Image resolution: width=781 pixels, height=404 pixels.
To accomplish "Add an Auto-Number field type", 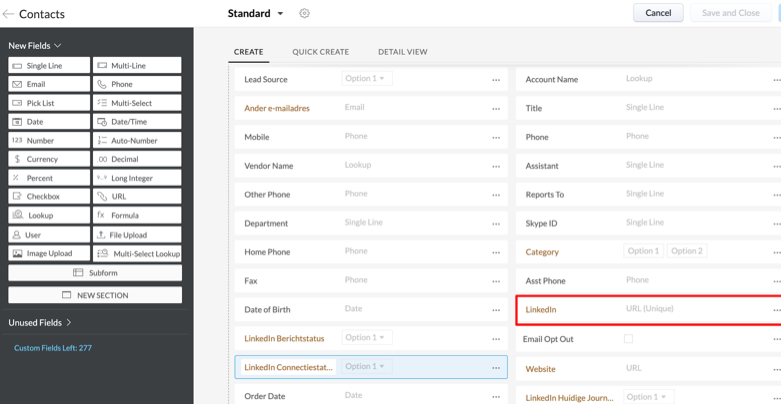I will pos(137,140).
